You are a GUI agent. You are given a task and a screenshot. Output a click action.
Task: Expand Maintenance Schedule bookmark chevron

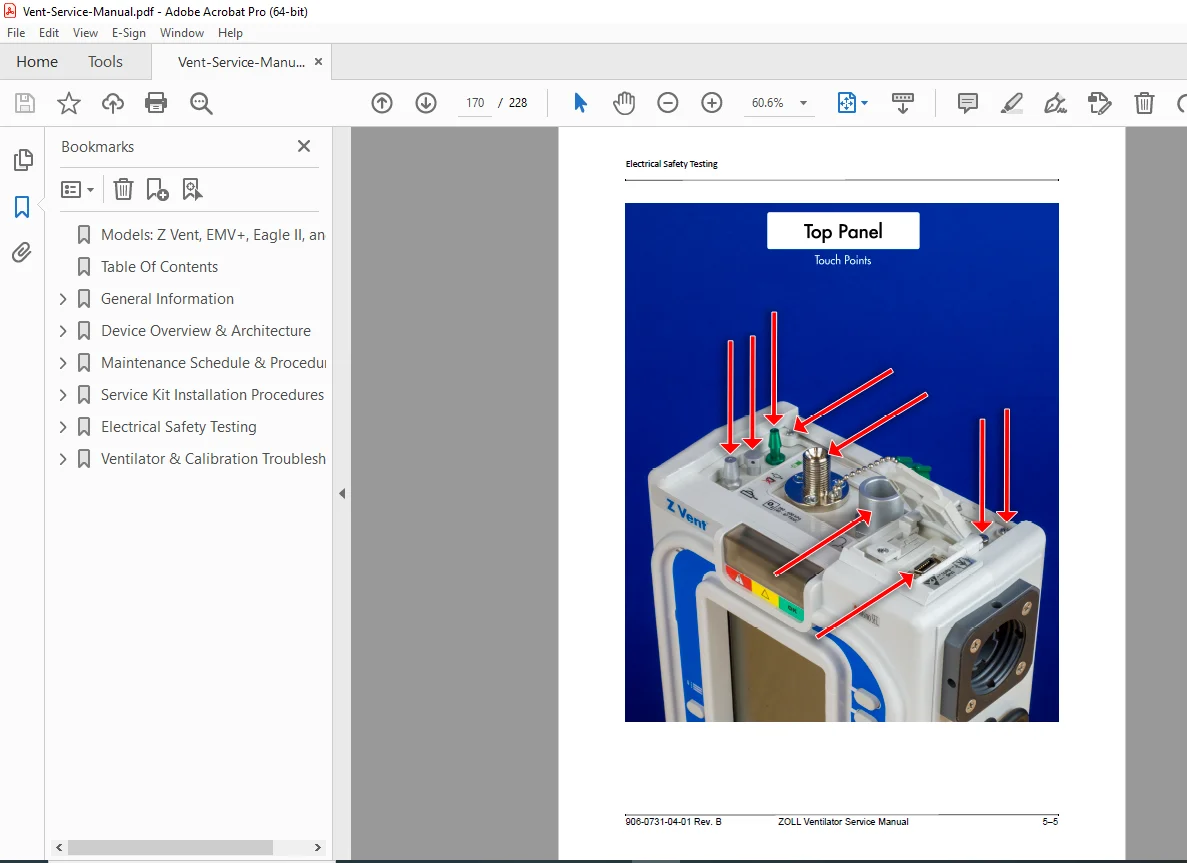[63, 363]
